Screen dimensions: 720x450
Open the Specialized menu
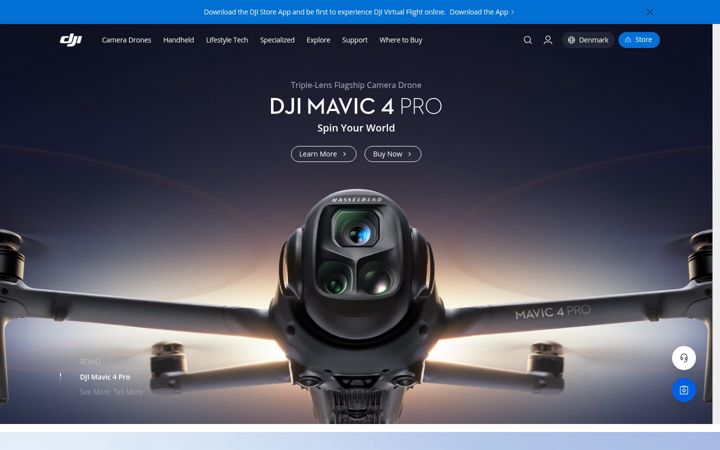277,40
